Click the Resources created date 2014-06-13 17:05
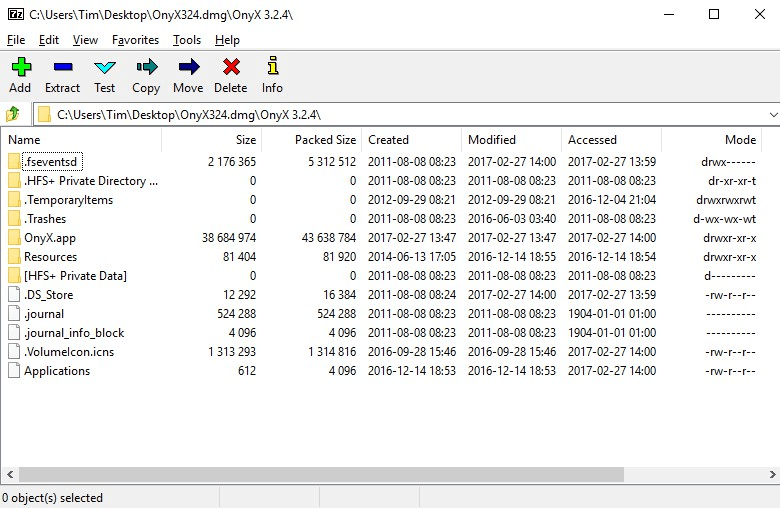The width and height of the screenshot is (780, 508). 412,257
